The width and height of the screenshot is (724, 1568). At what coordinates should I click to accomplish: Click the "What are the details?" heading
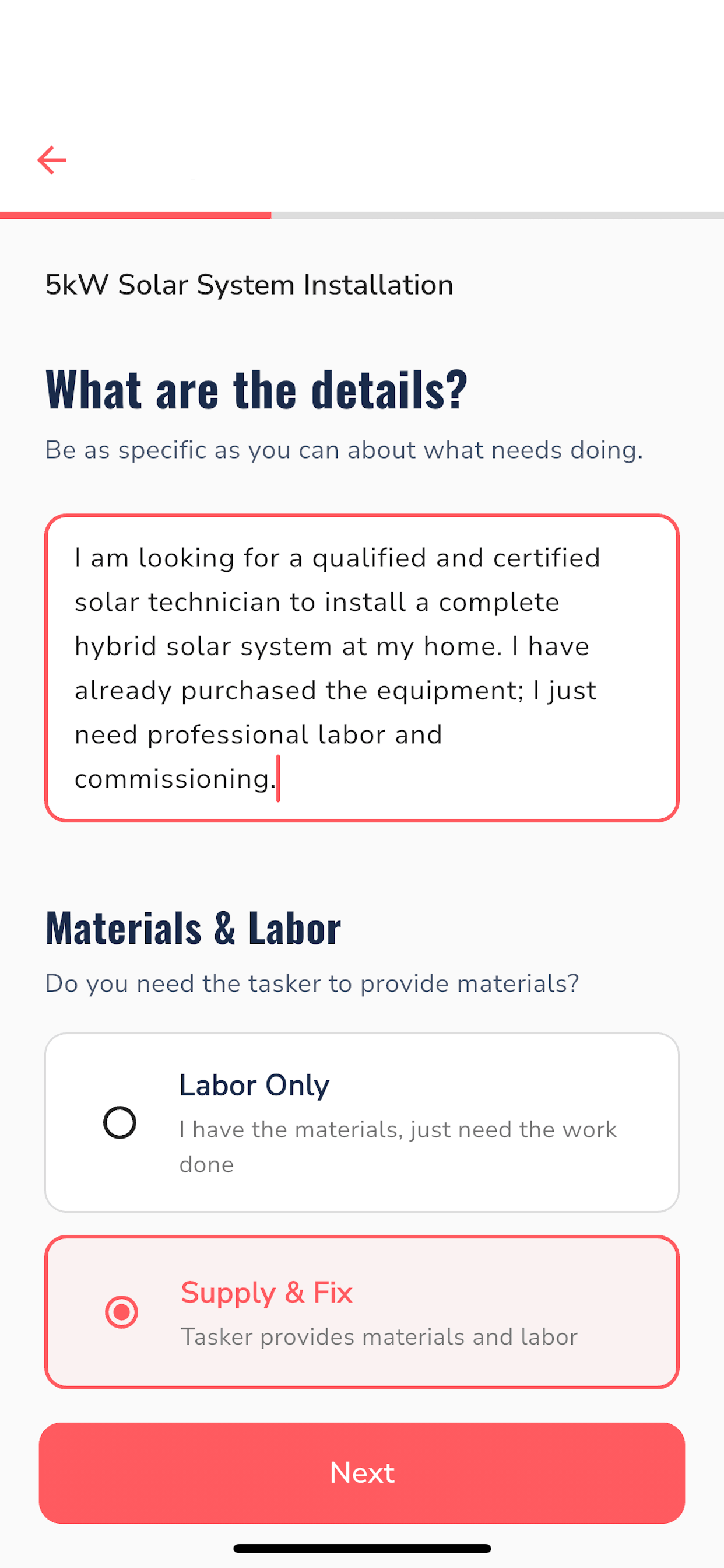tap(256, 390)
